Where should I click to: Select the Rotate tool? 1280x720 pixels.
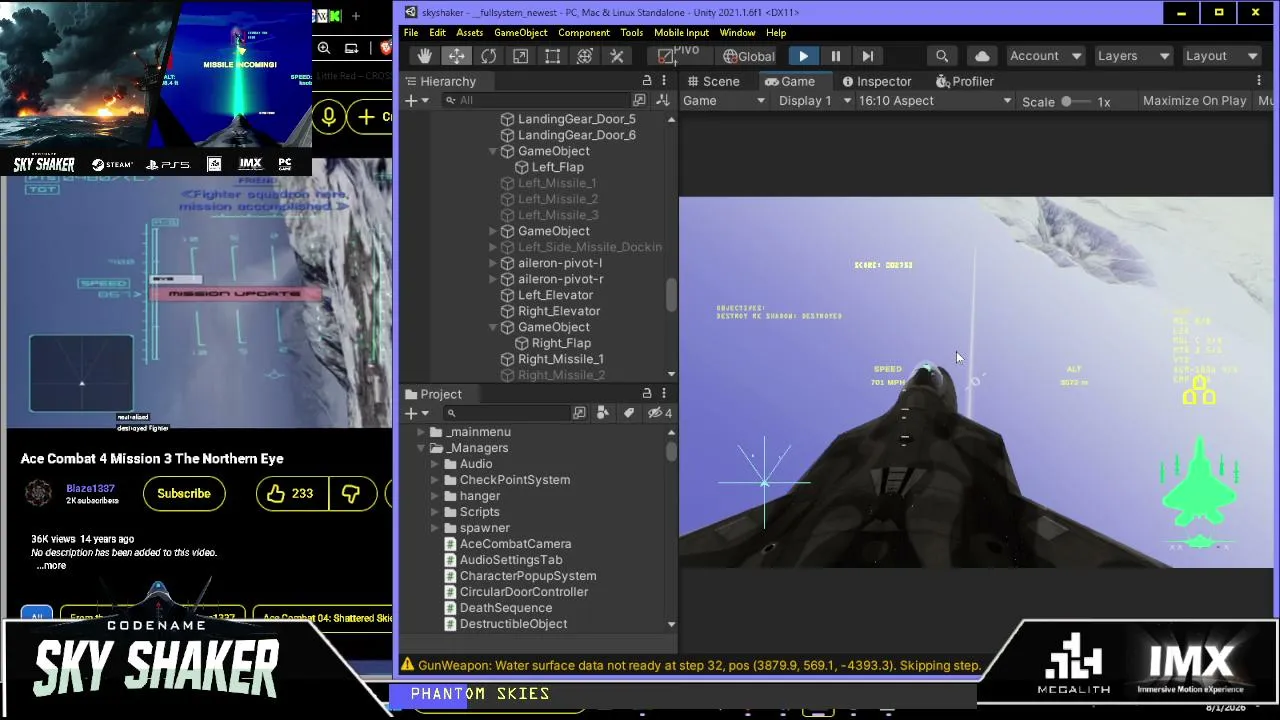(488, 56)
